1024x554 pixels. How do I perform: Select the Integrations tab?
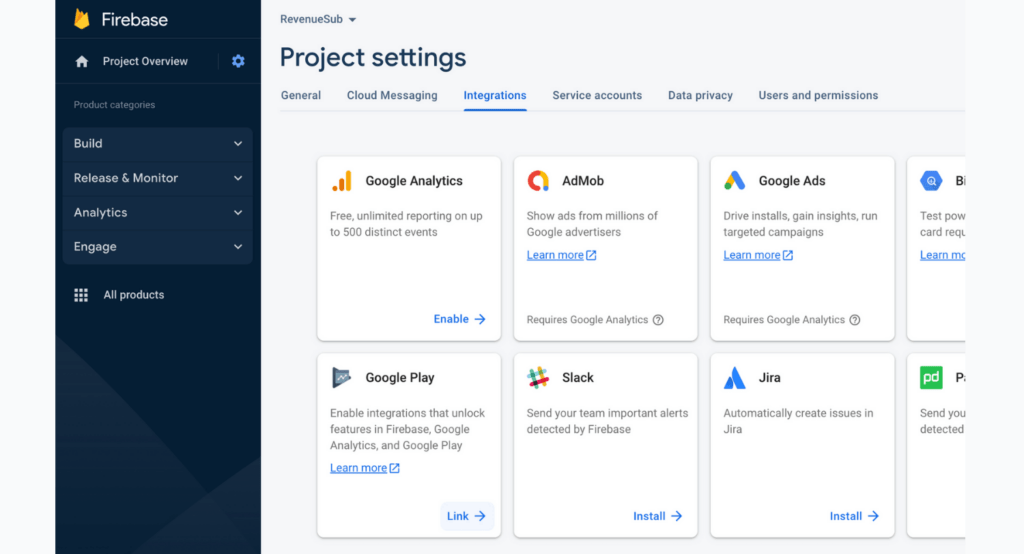pos(495,95)
